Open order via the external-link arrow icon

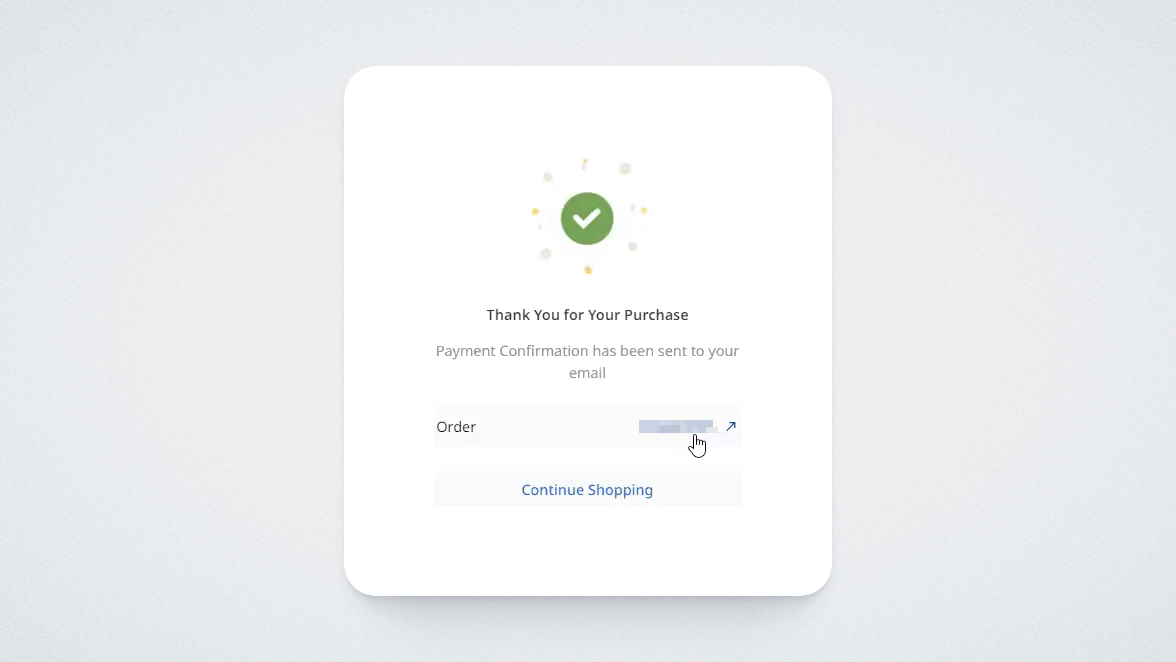coord(731,426)
